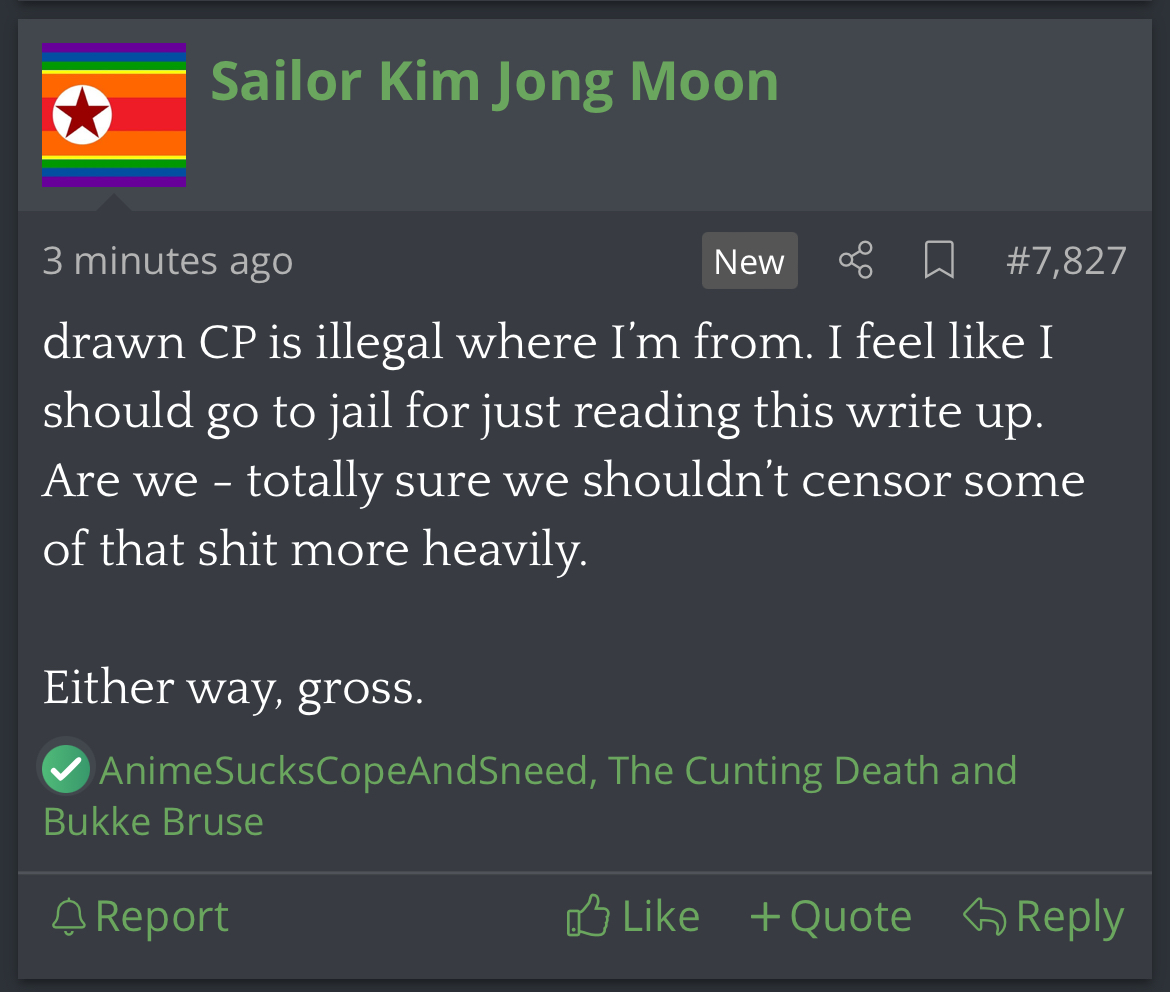Click the reply arrow icon

984,915
